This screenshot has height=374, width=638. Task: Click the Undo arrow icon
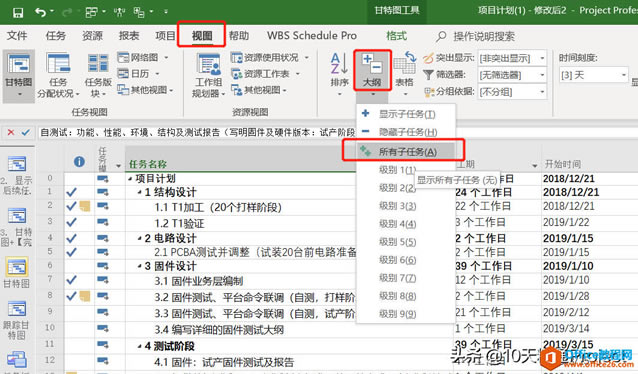(40, 12)
